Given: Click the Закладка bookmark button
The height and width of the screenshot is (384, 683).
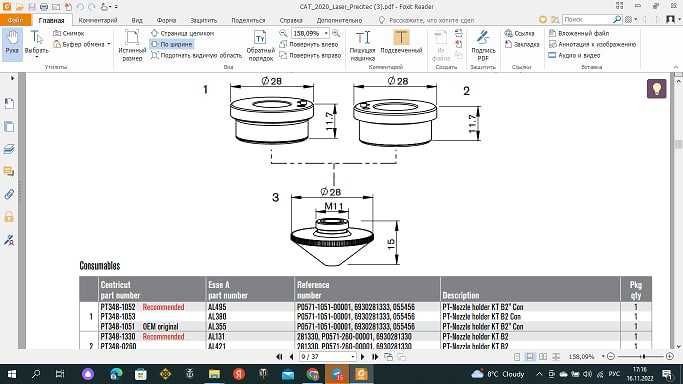Looking at the screenshot, I should (522, 44).
